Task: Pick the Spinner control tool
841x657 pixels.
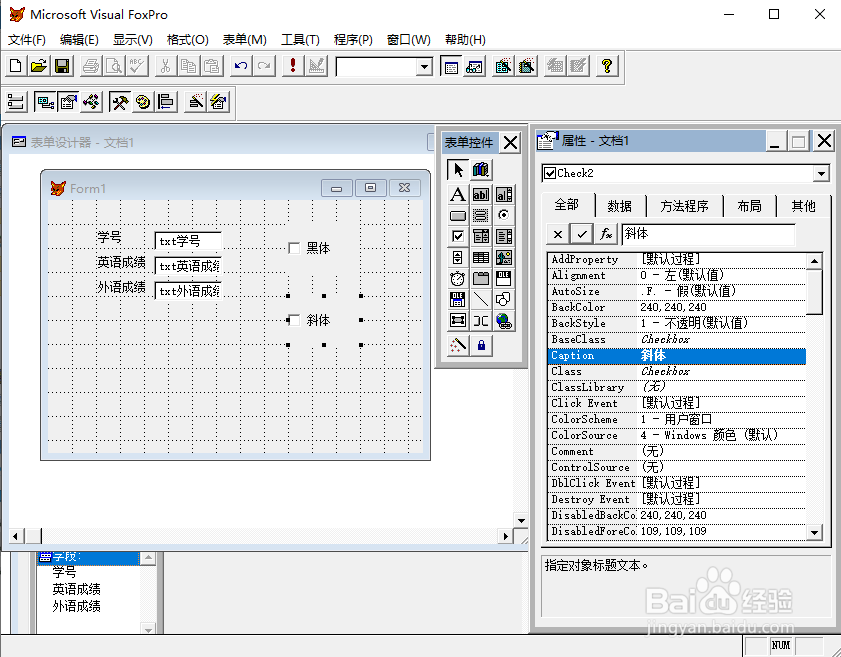Action: (x=458, y=257)
